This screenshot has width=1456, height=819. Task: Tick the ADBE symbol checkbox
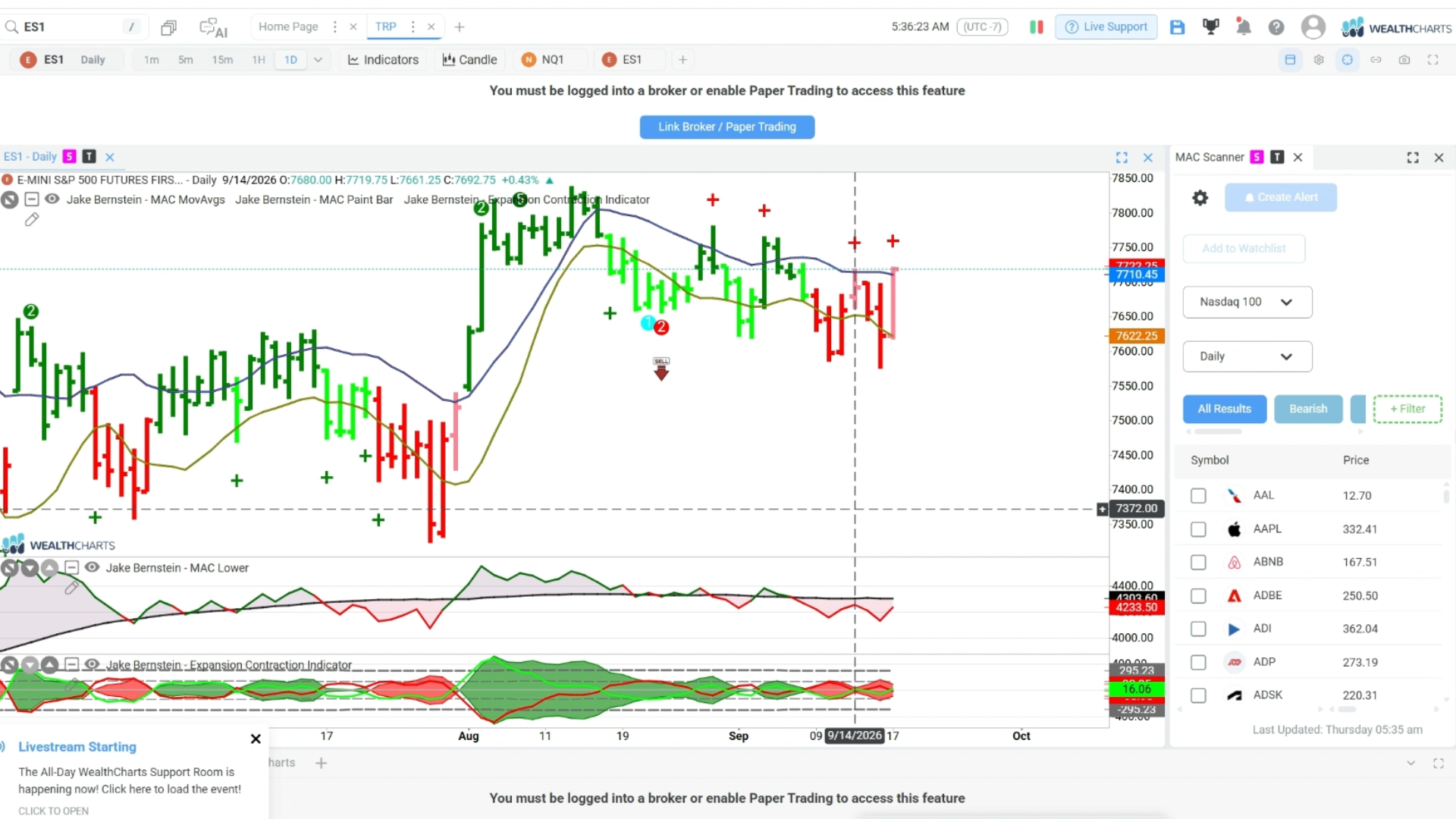(1198, 596)
